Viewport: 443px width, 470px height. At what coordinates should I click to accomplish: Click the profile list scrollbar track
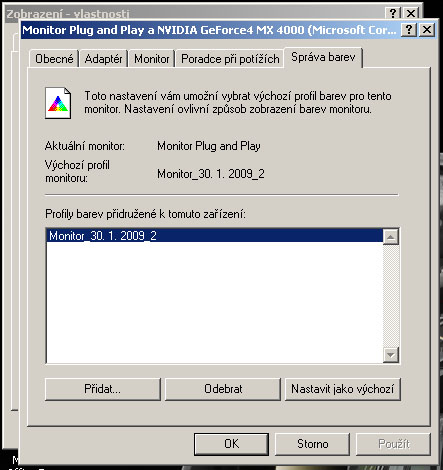(391, 296)
